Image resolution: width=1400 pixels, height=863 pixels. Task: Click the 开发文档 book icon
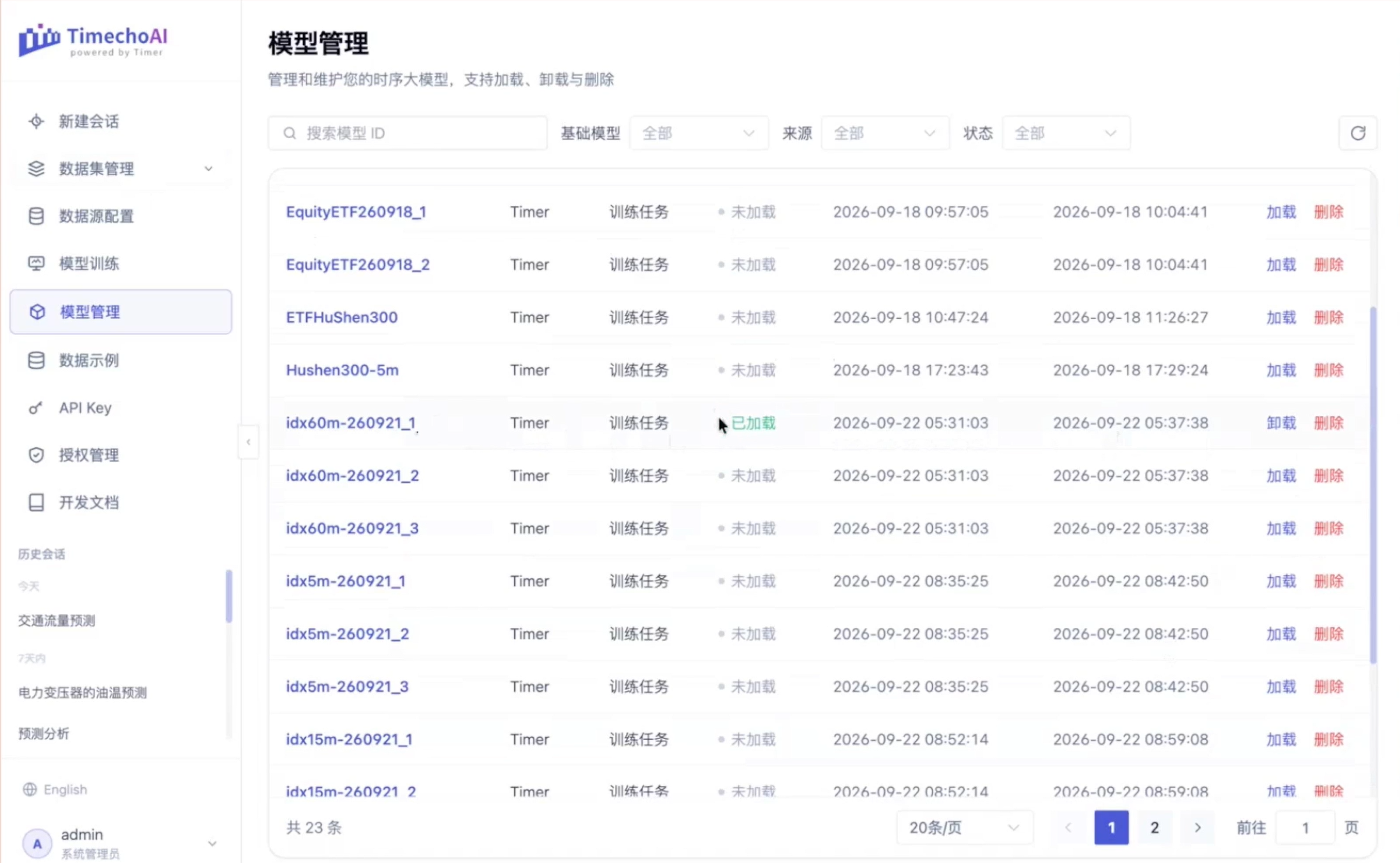36,503
